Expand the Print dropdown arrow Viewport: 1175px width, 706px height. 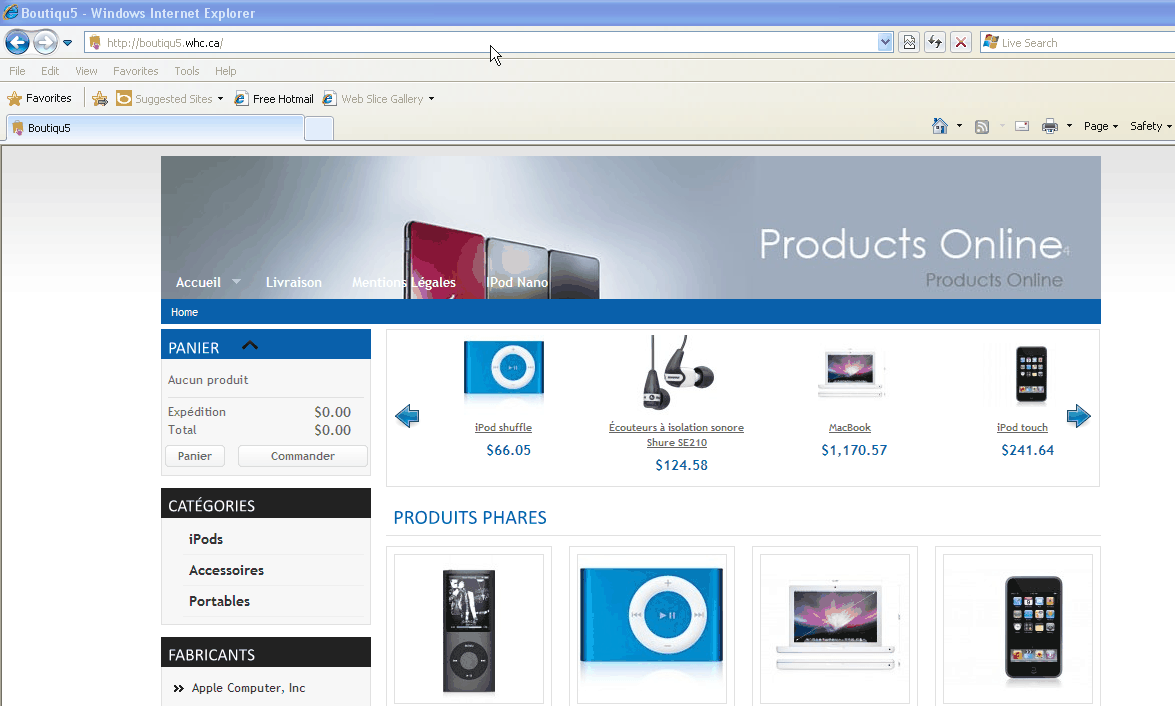coord(1069,126)
